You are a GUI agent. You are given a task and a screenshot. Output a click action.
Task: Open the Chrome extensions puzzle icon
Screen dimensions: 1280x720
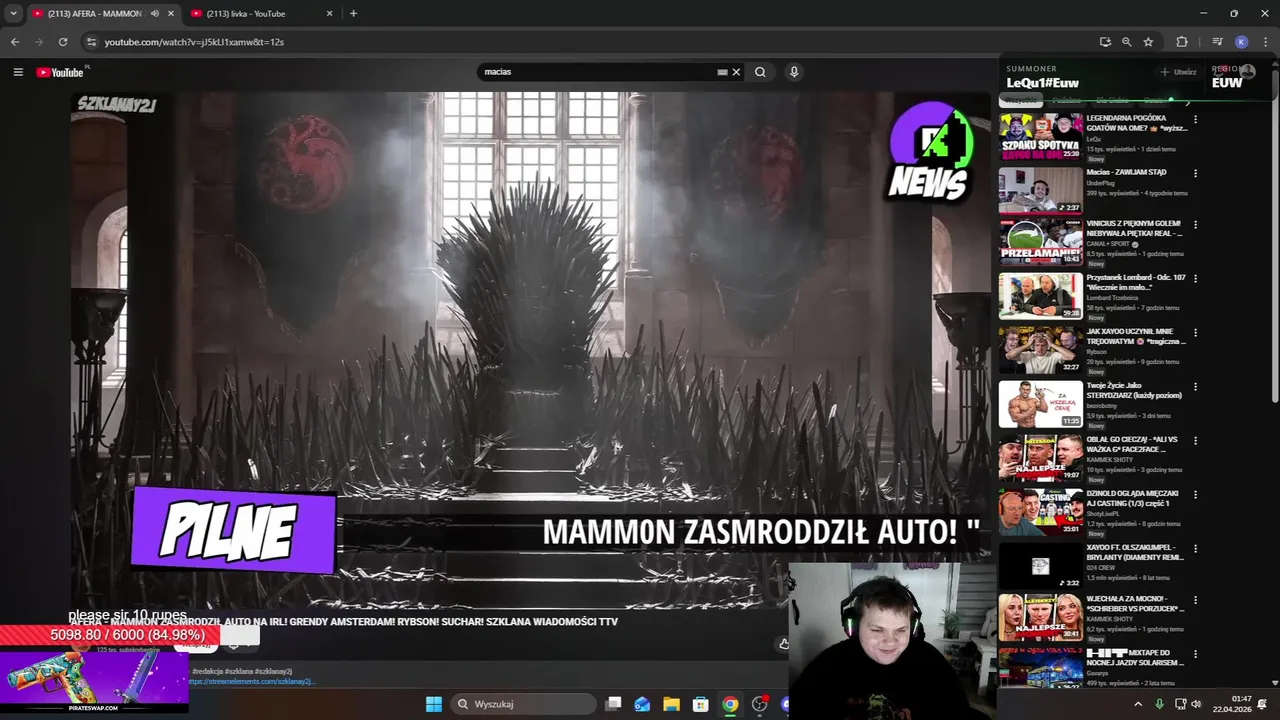1182,42
